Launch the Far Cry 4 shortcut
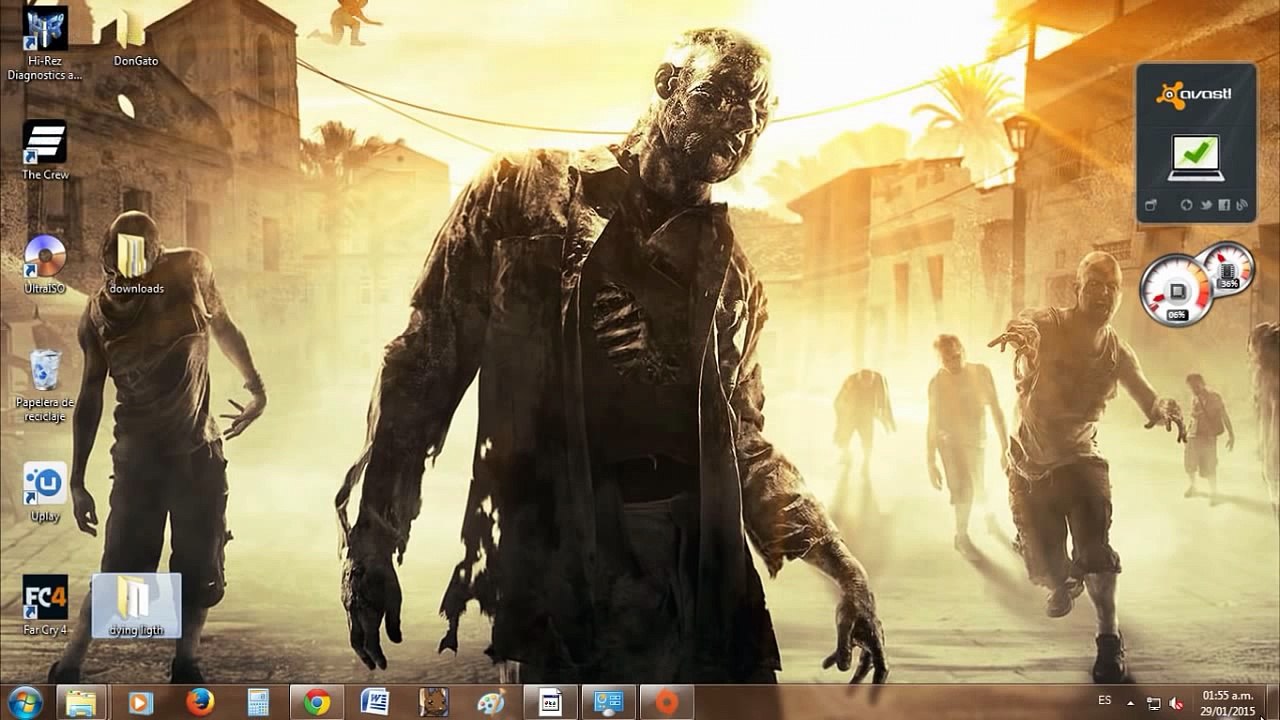The width and height of the screenshot is (1280, 720). coord(45,605)
